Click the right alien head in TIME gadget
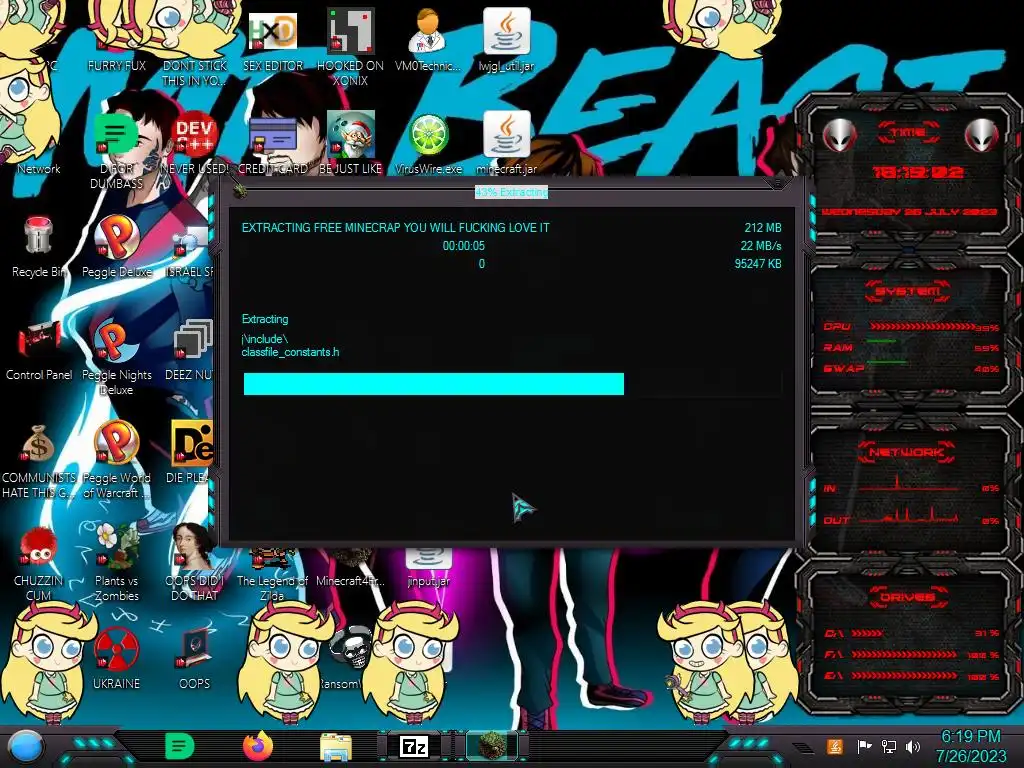Image resolution: width=1024 pixels, height=768 pixels. click(x=982, y=135)
